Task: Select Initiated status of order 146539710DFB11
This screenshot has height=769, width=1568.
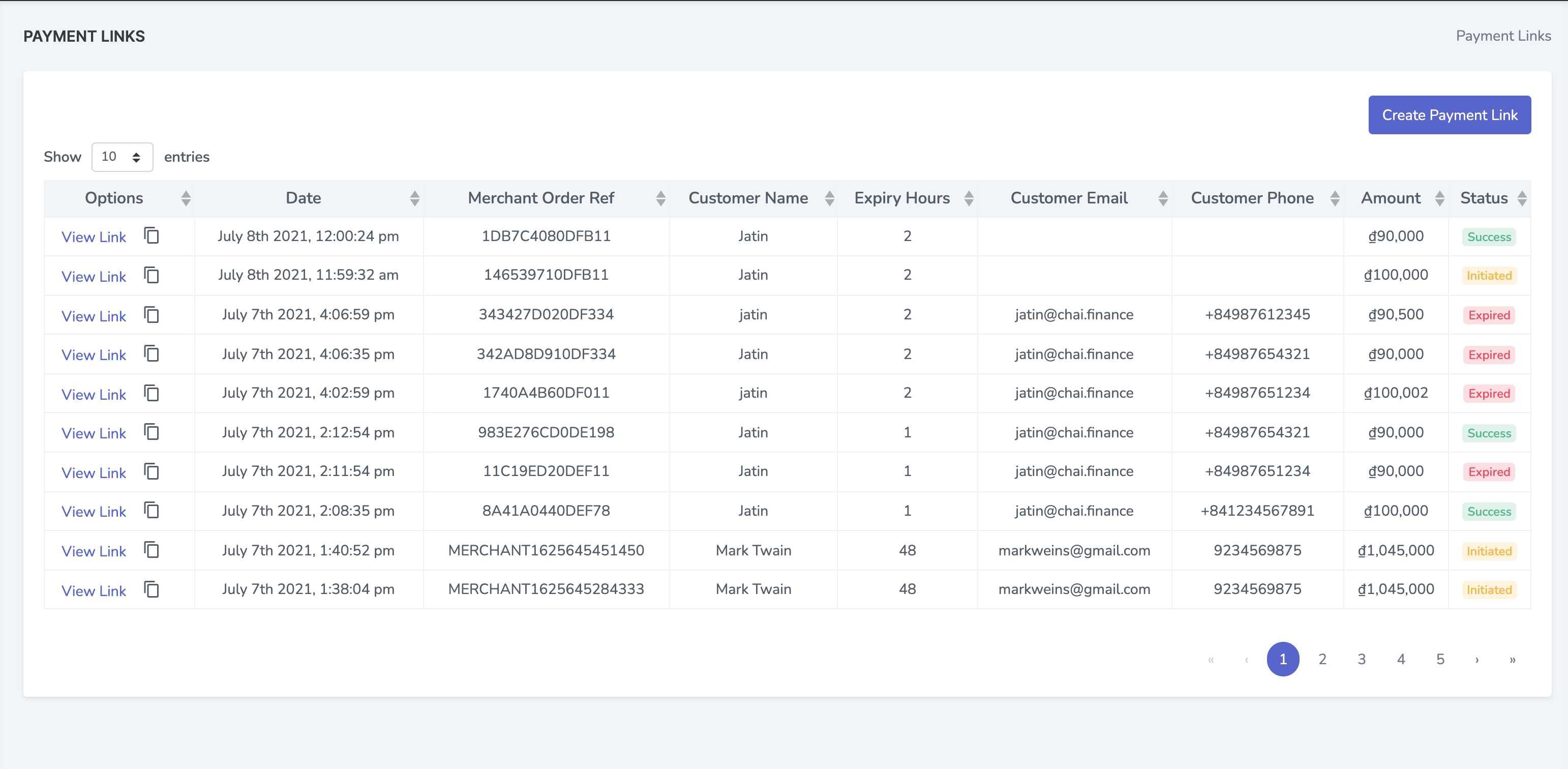Action: click(1489, 276)
